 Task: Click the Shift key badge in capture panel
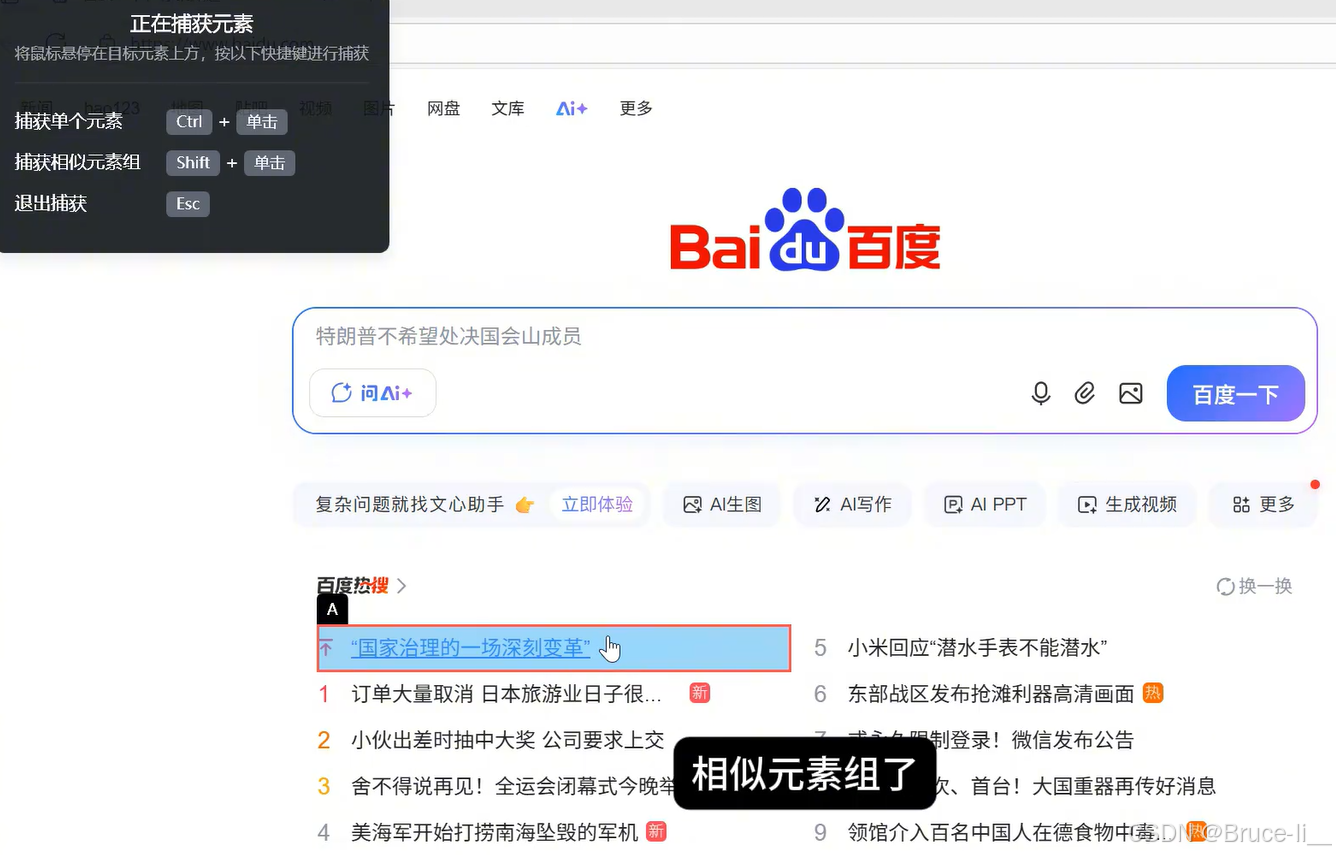point(193,163)
